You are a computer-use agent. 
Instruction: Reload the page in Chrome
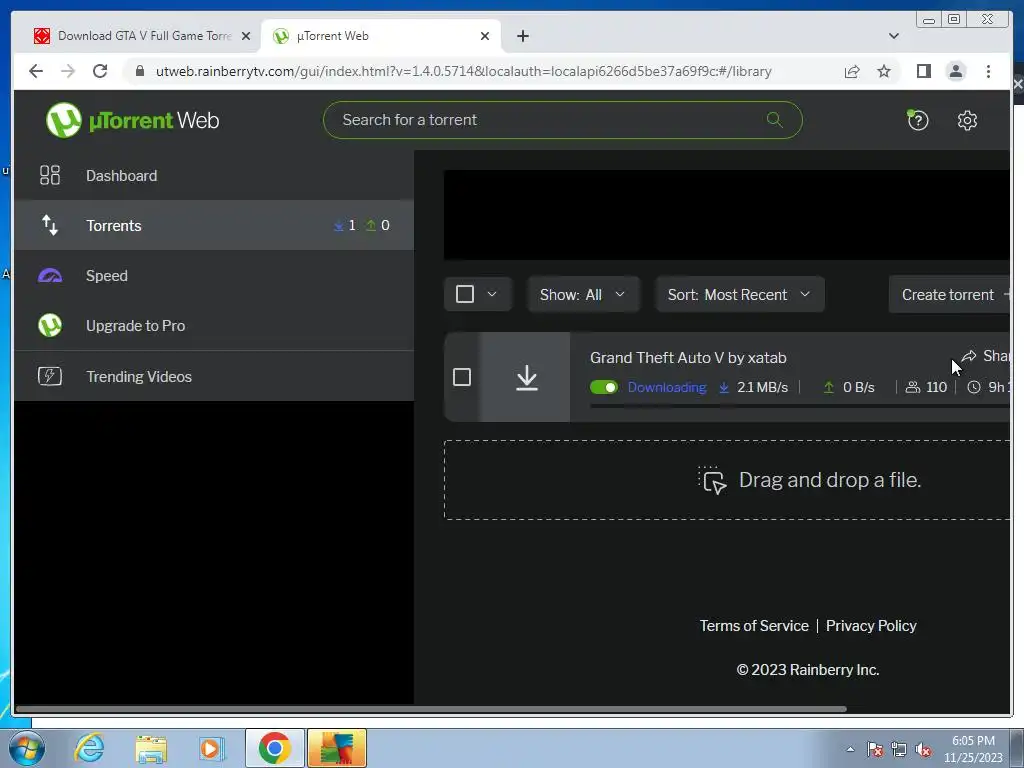pos(100,71)
